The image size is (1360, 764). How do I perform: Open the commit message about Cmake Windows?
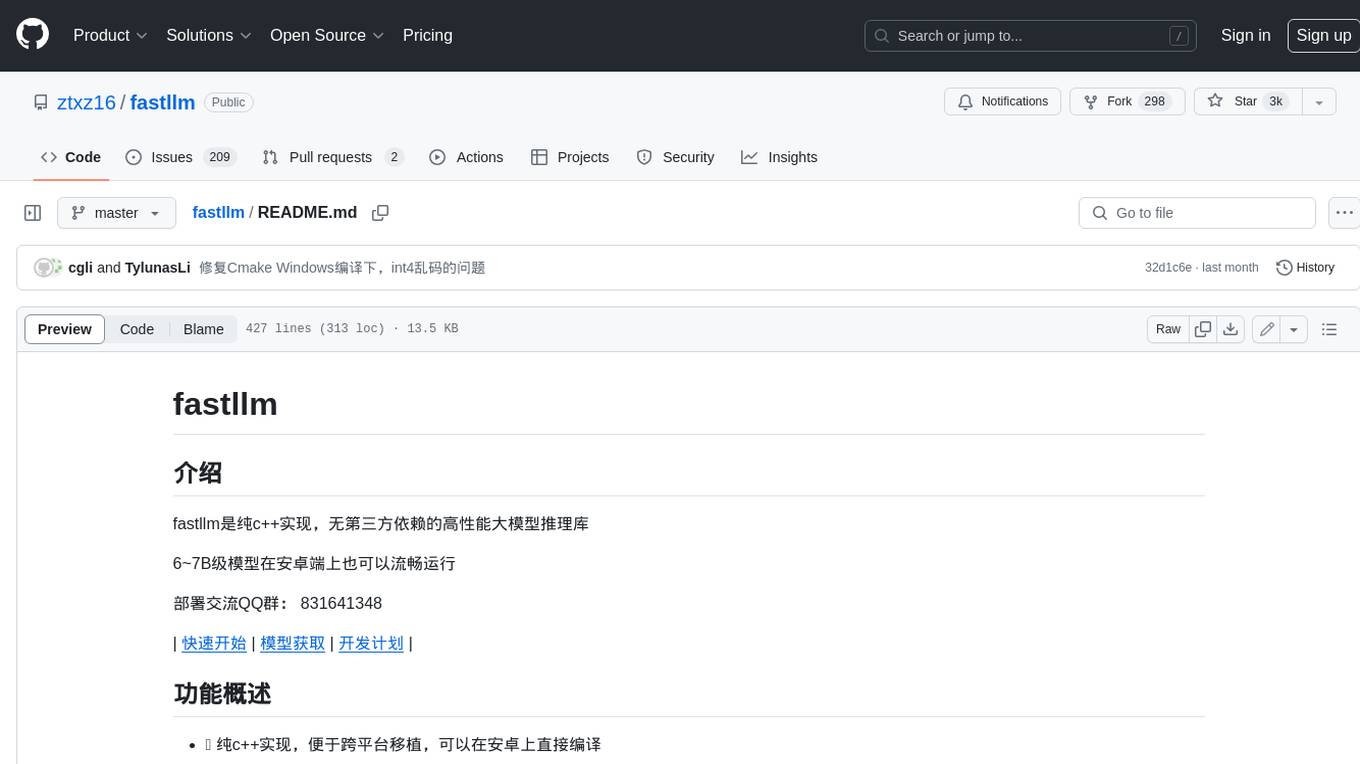(342, 268)
